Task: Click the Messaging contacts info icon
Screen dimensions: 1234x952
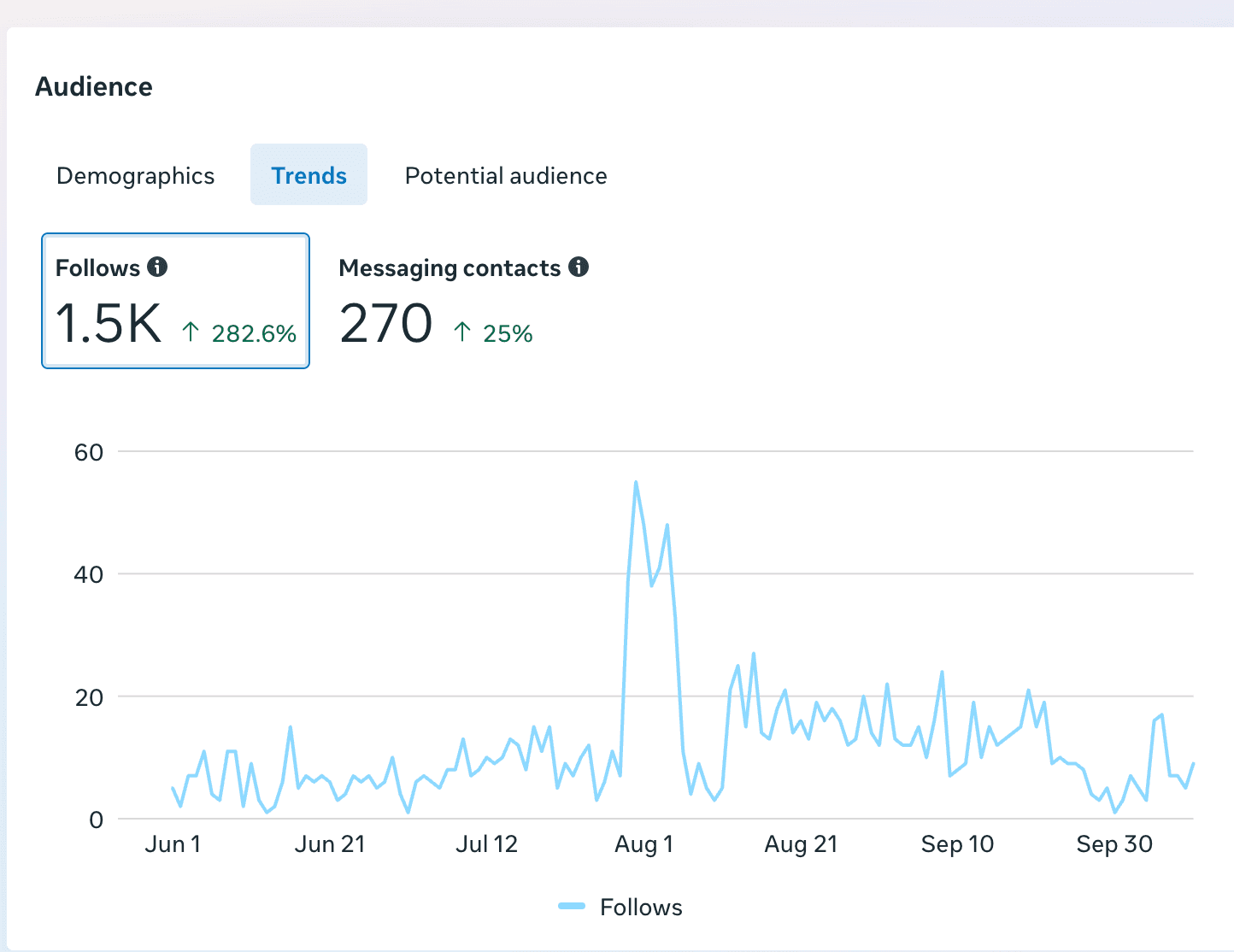Action: (579, 267)
